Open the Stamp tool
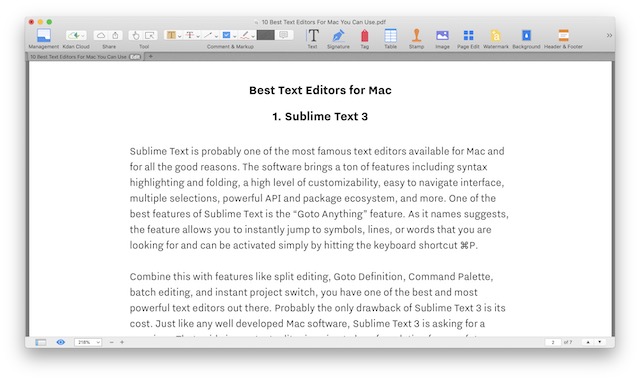The height and width of the screenshot is (381, 640). [x=416, y=36]
